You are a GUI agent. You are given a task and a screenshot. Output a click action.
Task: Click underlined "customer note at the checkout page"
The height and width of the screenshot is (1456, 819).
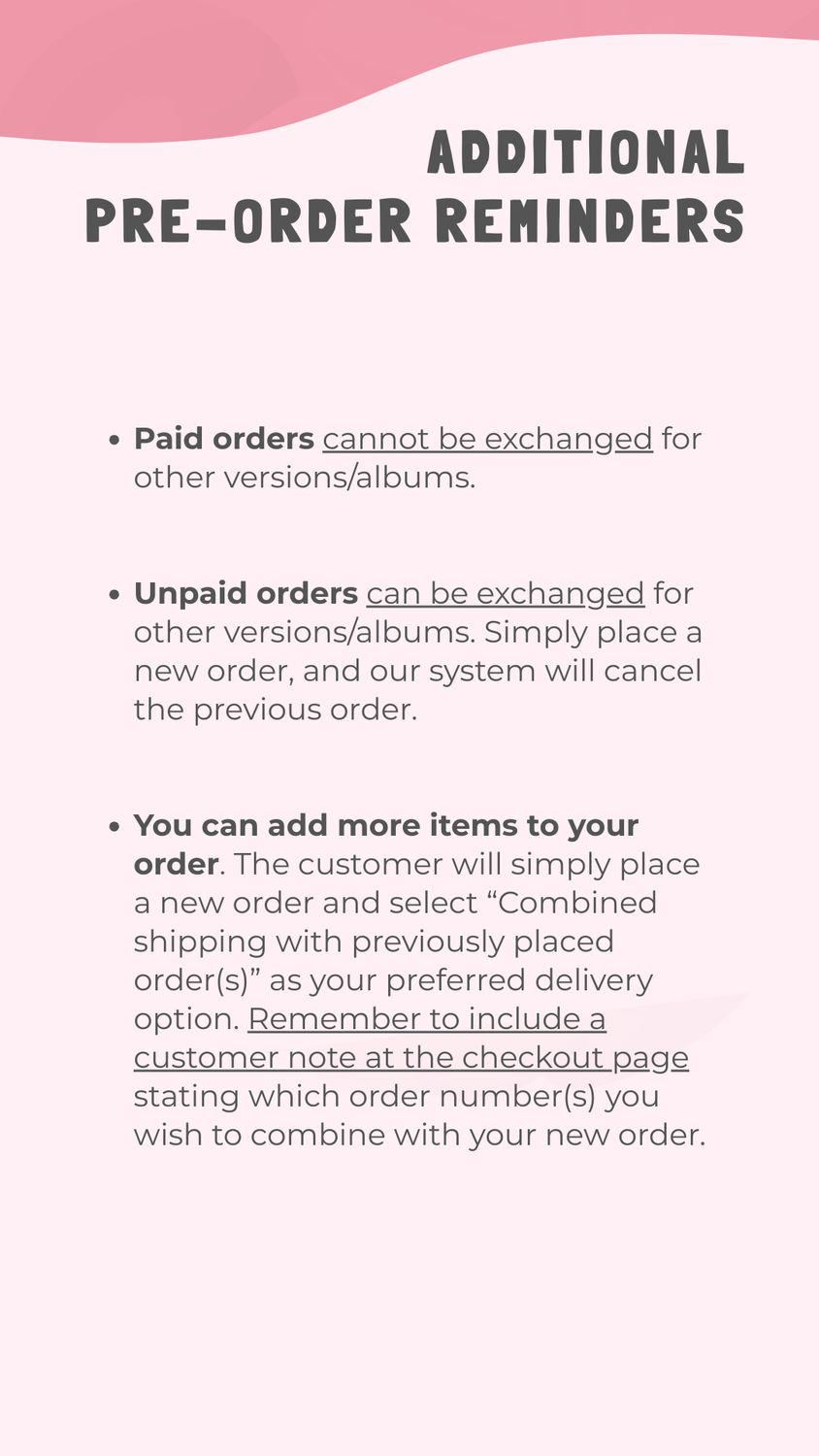coord(411,1058)
